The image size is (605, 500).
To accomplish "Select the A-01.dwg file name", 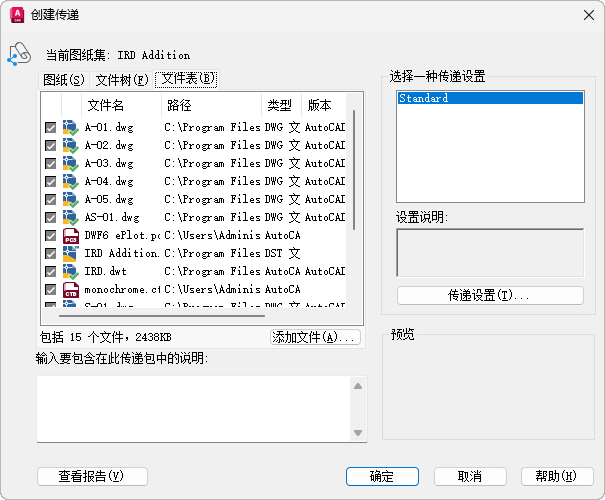I will pos(109,127).
